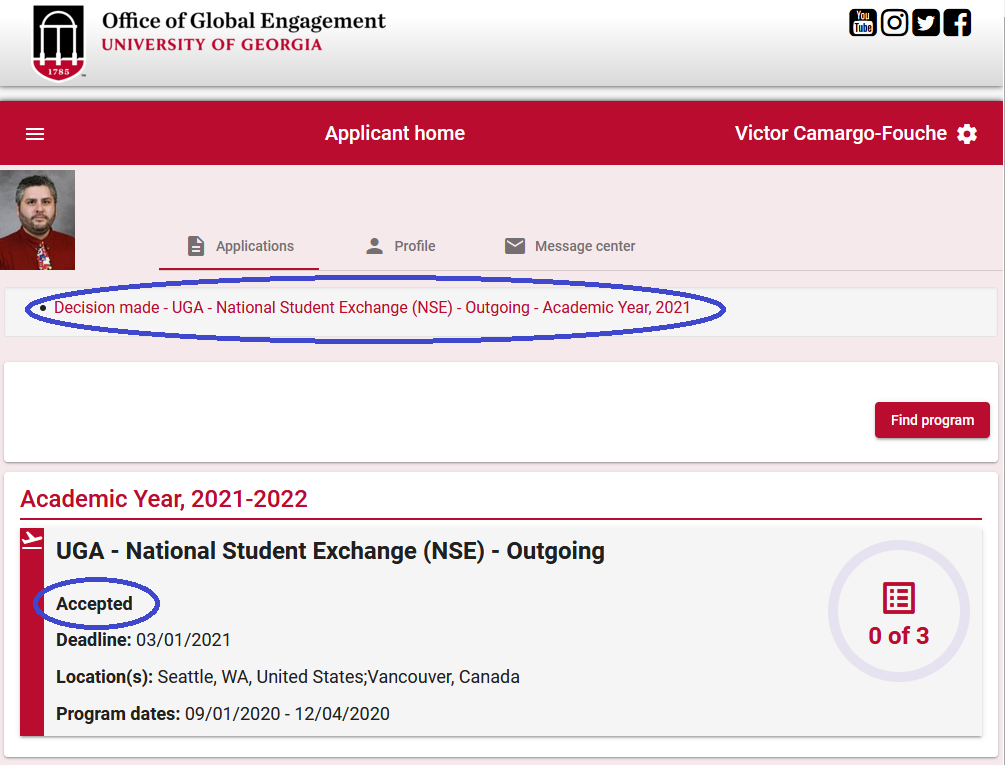Click the Office of Global Engagement title
Screen dimensions: 1005x765
[x=244, y=21]
